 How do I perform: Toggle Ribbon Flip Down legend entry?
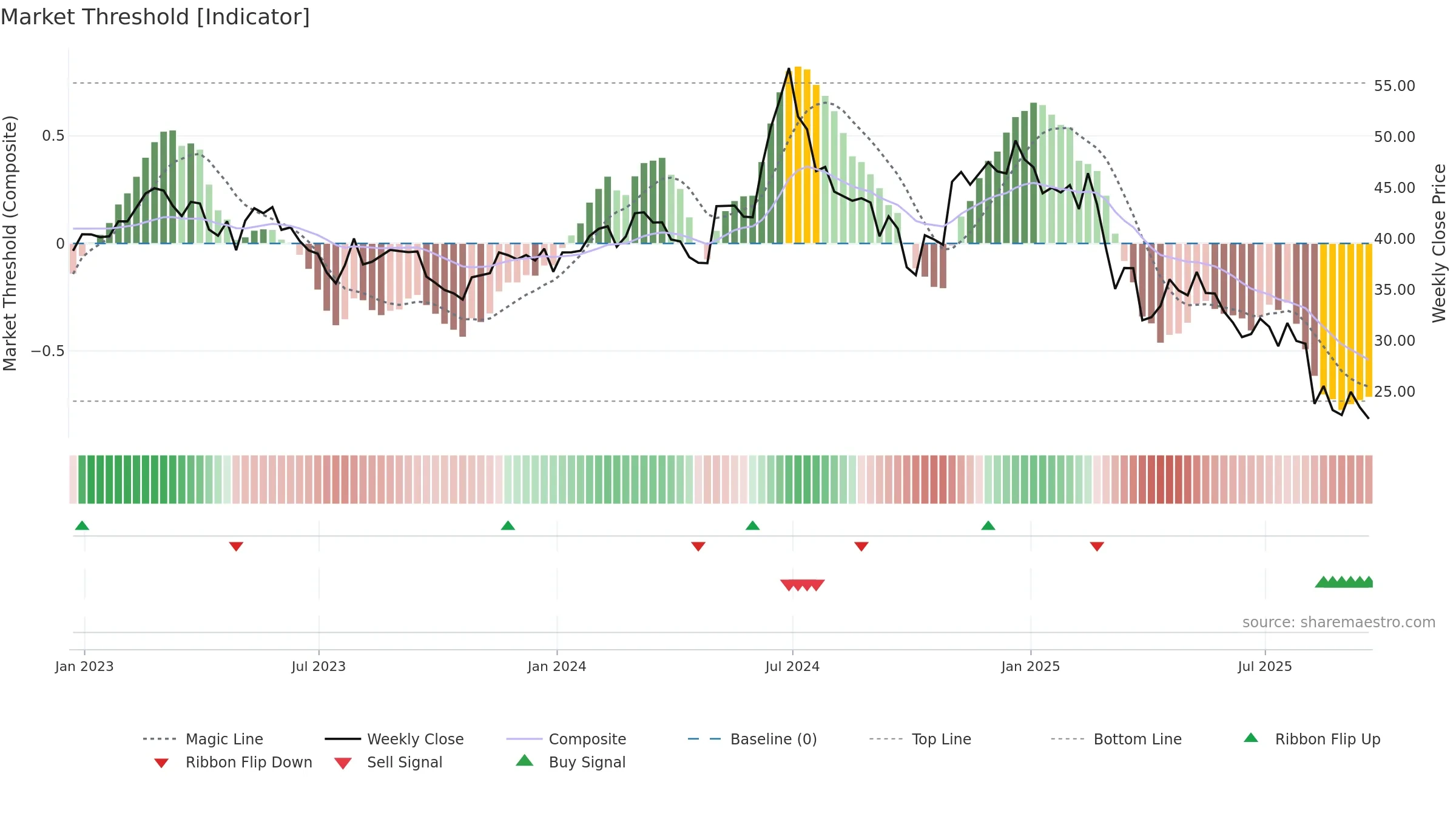(233, 762)
